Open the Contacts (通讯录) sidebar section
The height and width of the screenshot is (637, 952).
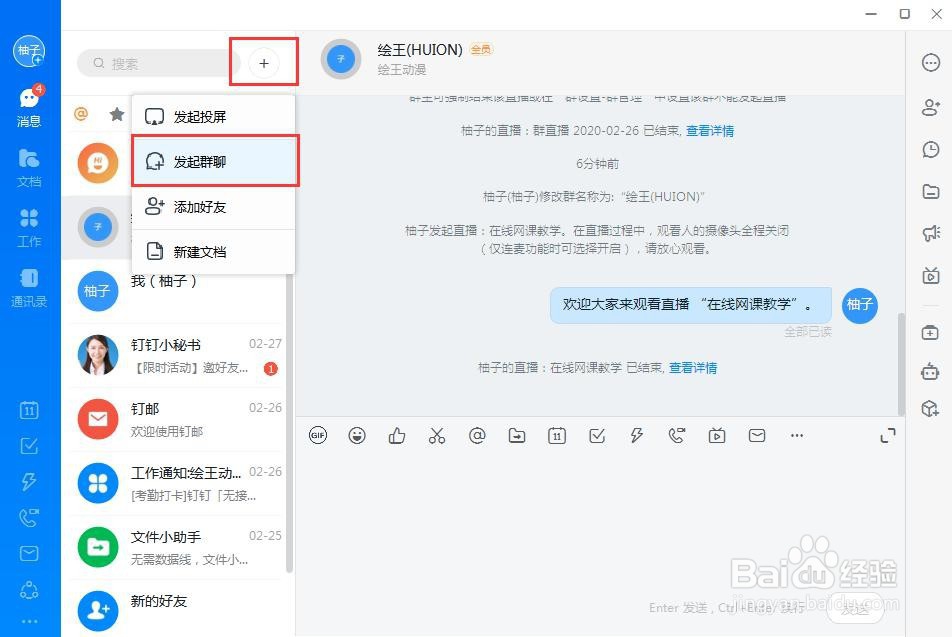29,287
